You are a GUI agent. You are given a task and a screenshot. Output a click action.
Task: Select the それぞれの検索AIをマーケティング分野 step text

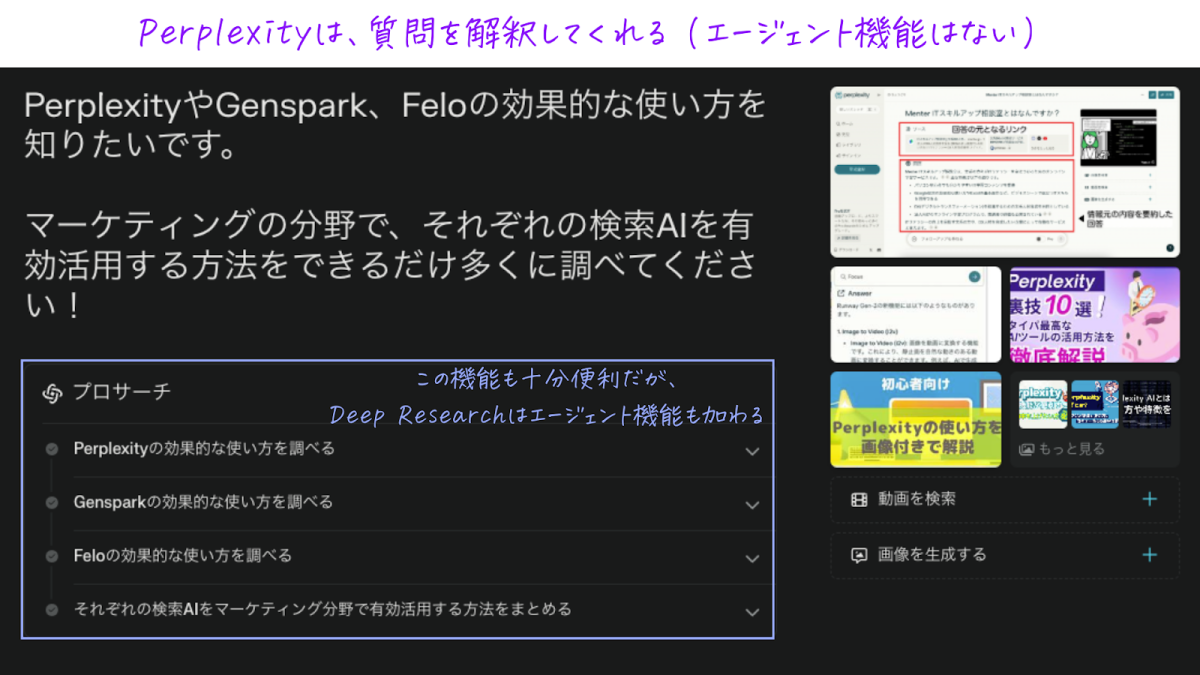(x=322, y=609)
